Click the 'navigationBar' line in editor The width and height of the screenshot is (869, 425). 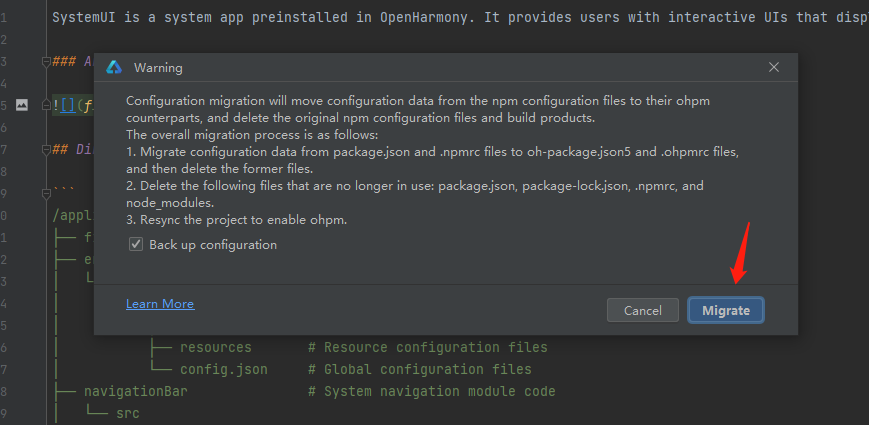[136, 391]
